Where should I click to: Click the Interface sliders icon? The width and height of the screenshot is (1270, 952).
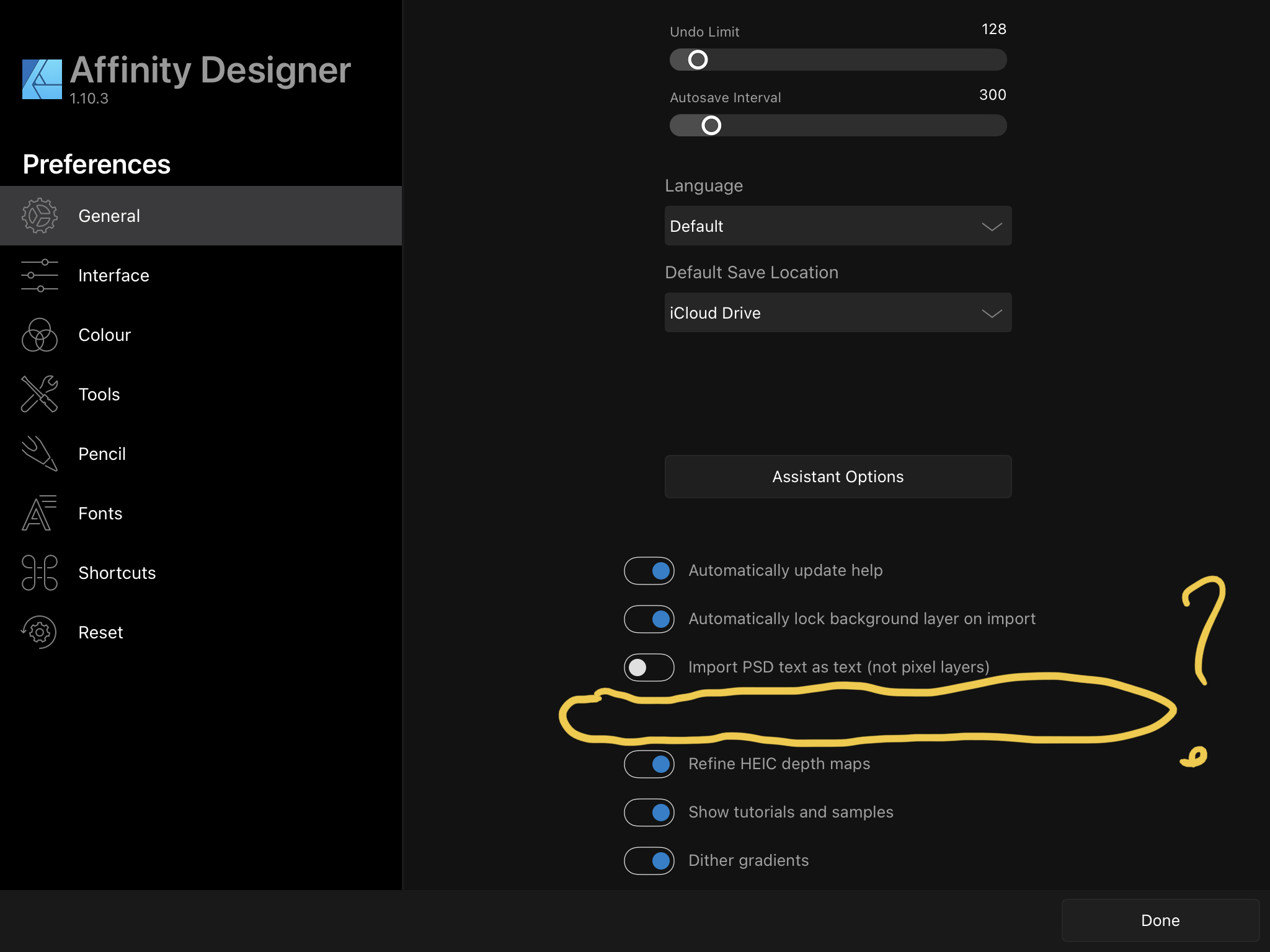[40, 275]
